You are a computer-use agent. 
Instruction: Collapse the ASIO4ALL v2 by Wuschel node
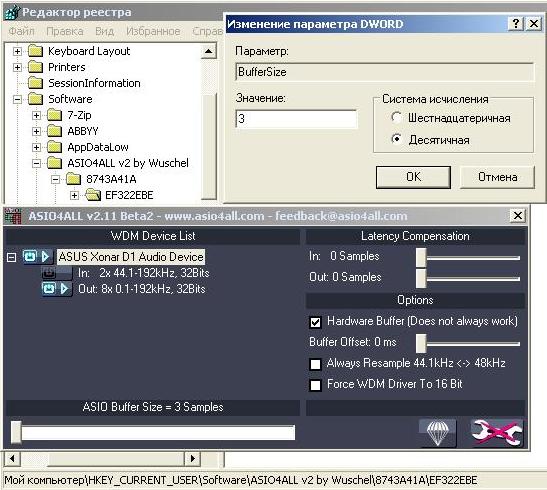(x=36, y=163)
